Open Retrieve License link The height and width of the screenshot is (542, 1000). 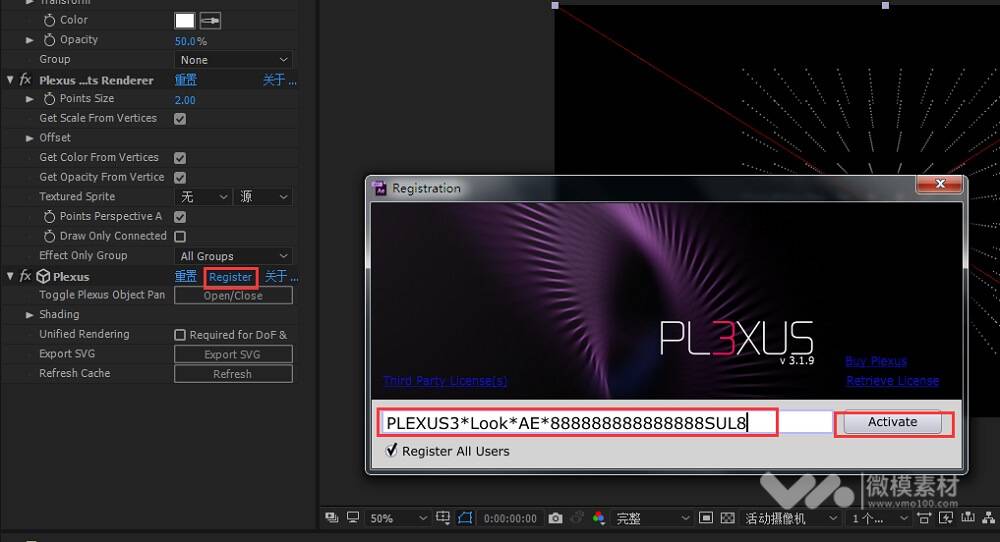pyautogui.click(x=892, y=381)
